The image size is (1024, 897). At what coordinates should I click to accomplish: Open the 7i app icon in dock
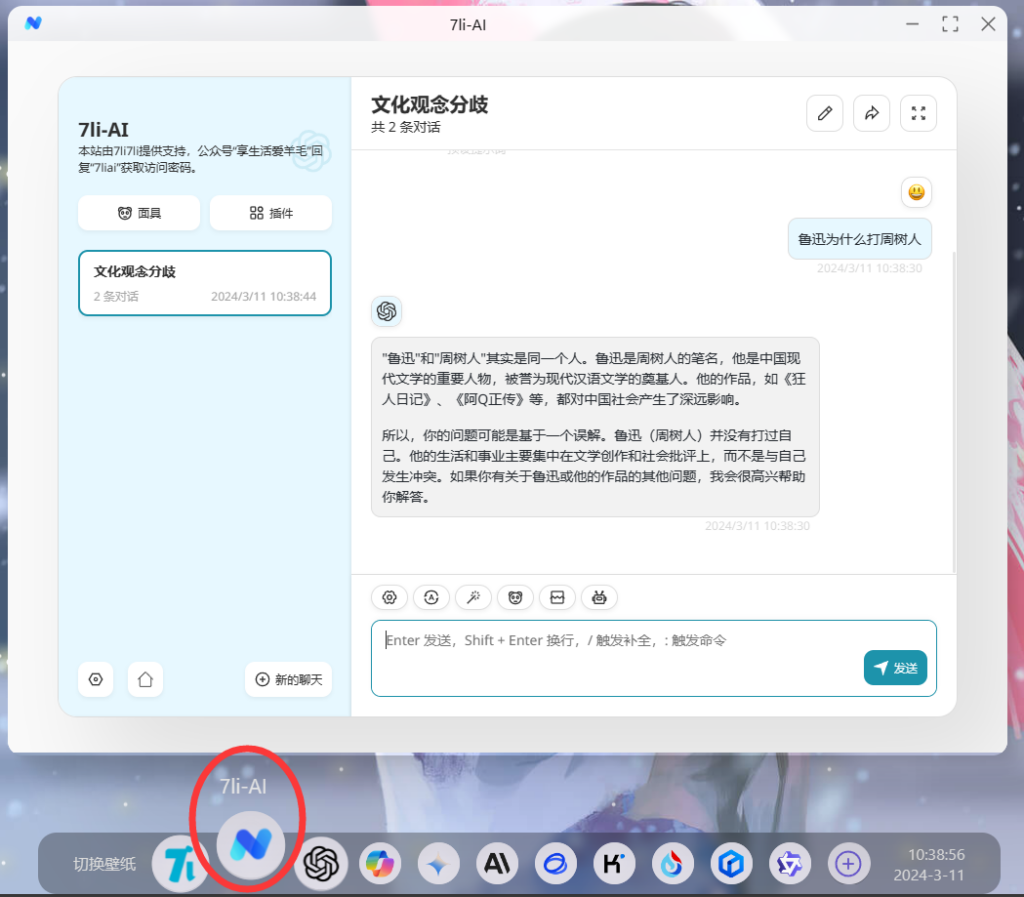(180, 864)
